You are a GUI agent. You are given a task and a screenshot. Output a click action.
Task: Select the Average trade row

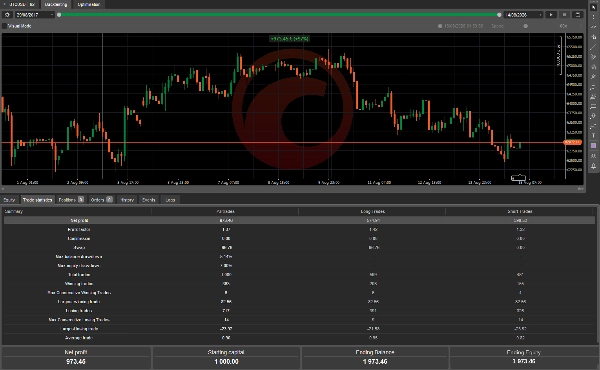[299, 338]
